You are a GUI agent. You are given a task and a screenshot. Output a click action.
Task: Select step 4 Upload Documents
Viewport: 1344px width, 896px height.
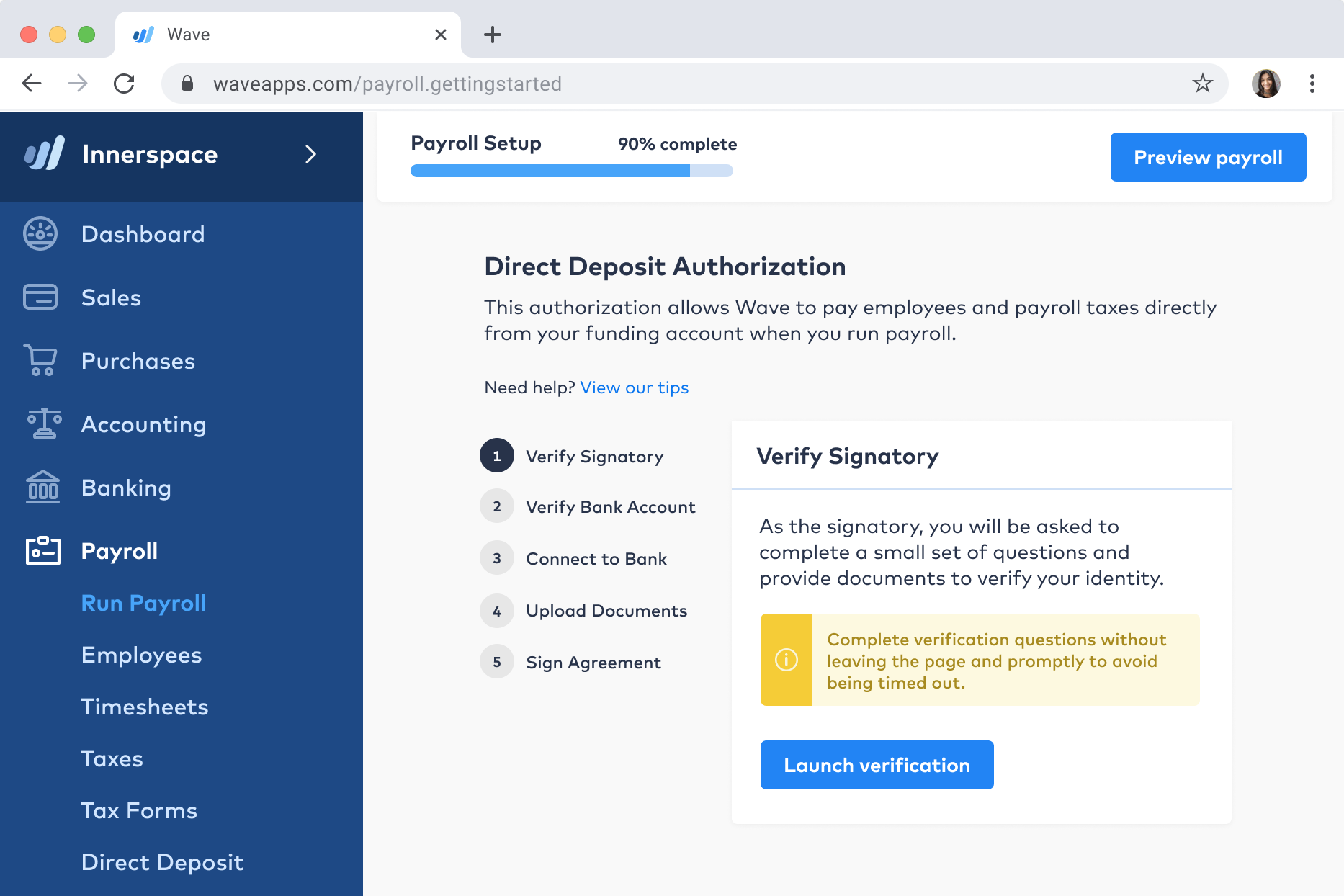pyautogui.click(x=583, y=610)
